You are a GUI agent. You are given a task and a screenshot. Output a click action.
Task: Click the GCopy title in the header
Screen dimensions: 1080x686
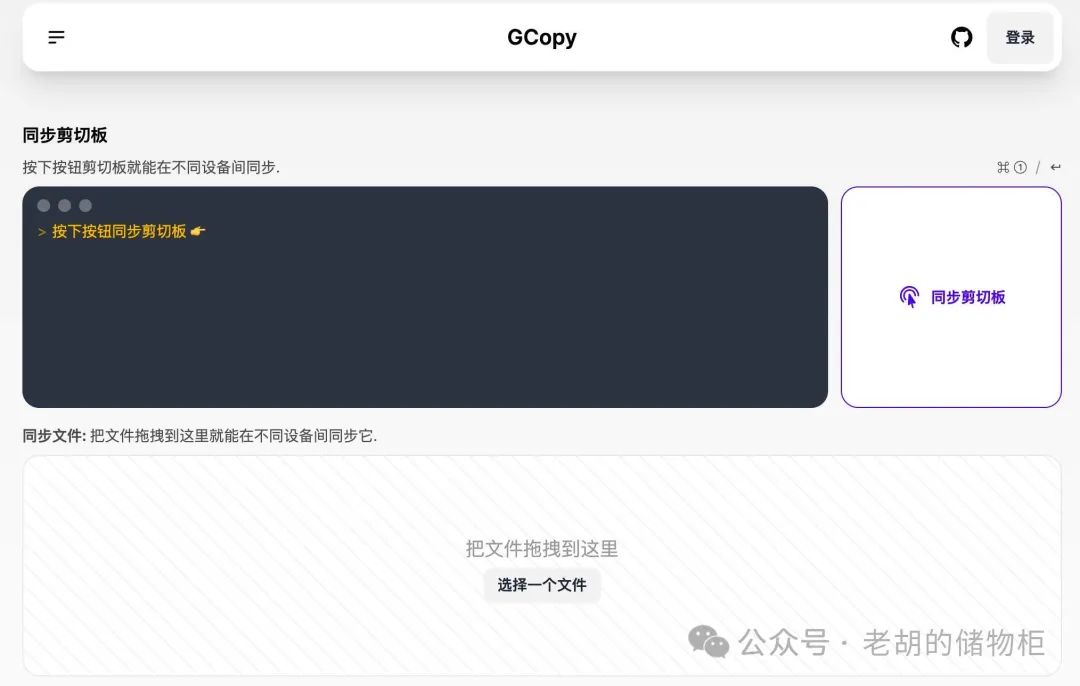[542, 37]
